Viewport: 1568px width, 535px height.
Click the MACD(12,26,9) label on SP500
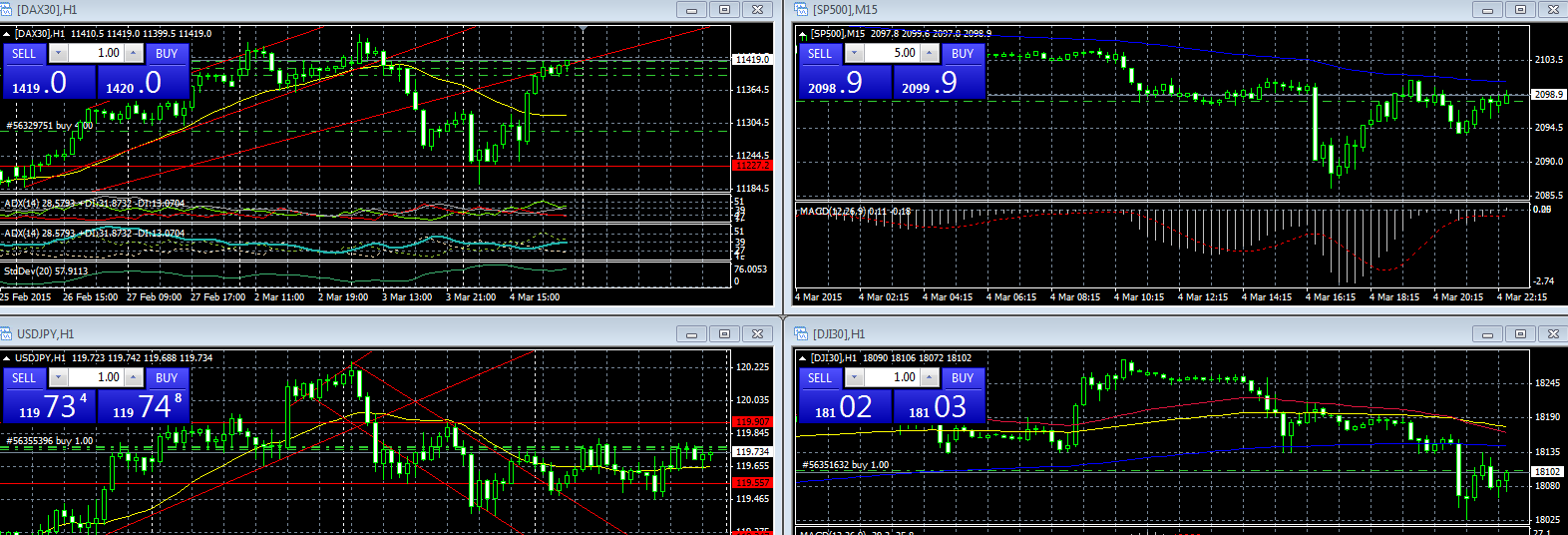point(855,212)
